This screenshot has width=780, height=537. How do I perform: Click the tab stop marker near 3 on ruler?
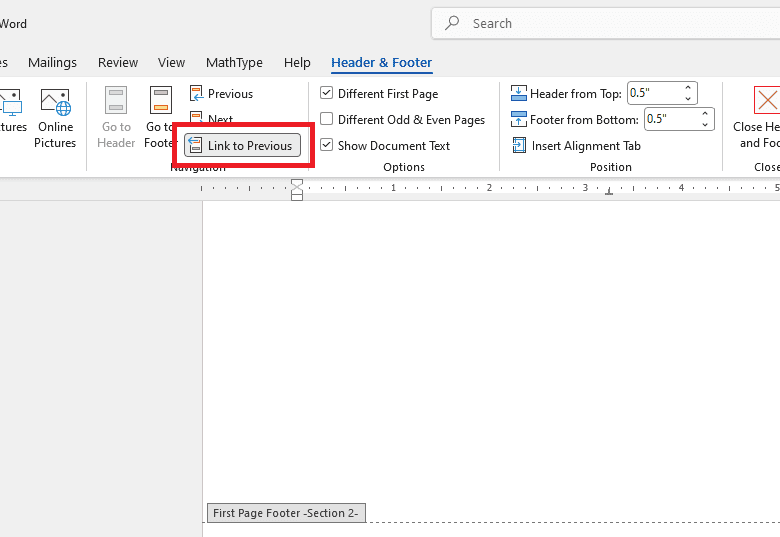[x=609, y=191]
